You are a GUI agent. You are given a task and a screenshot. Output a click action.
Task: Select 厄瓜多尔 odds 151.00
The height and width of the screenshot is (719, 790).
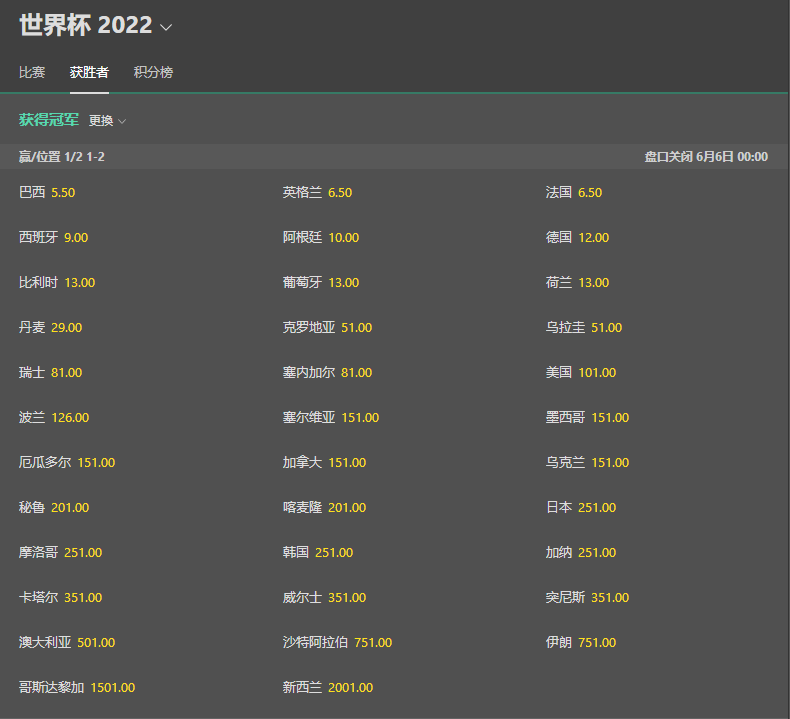coord(67,463)
